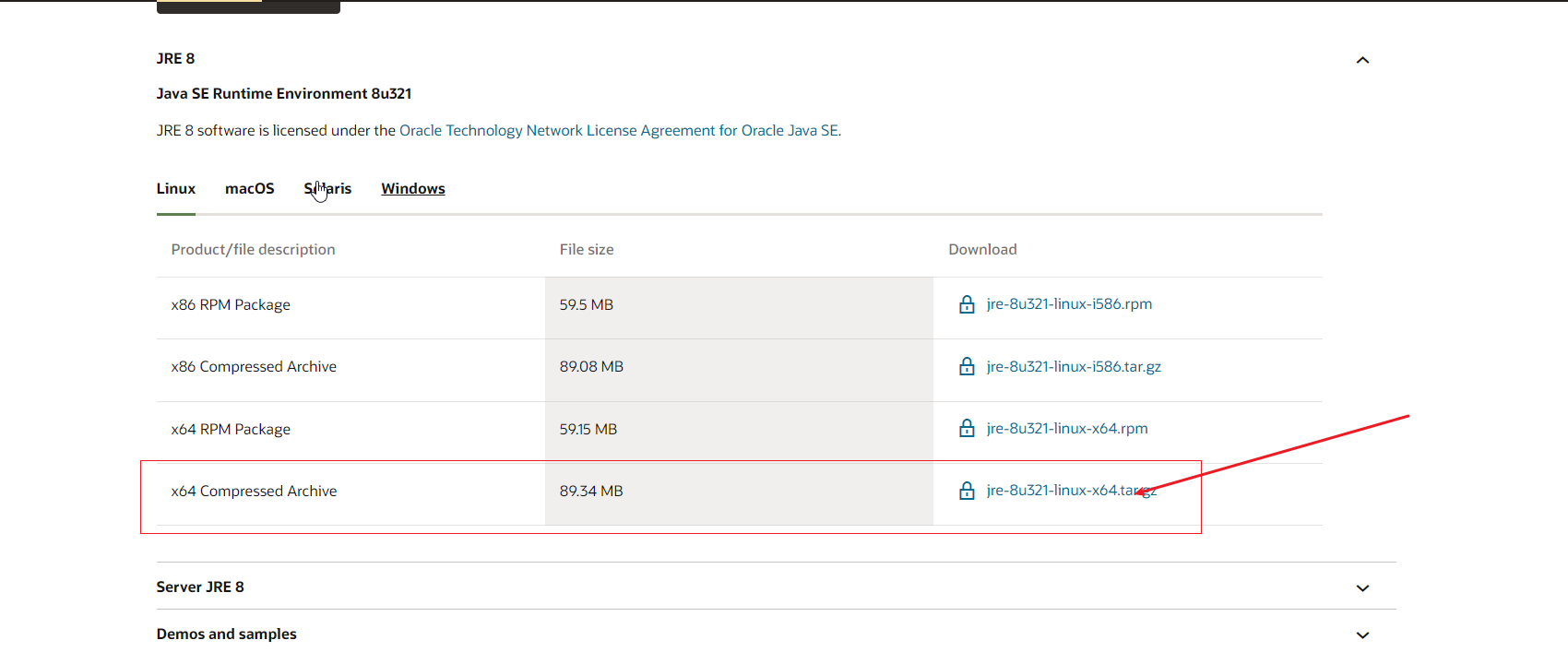
Task: Switch to the macOS tab
Action: (250, 188)
